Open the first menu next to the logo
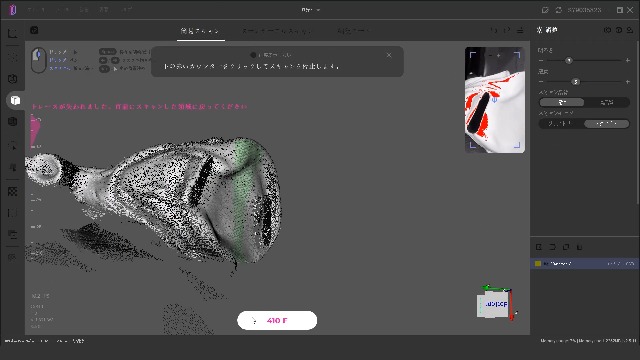The width and height of the screenshot is (640, 360). click(x=36, y=9)
